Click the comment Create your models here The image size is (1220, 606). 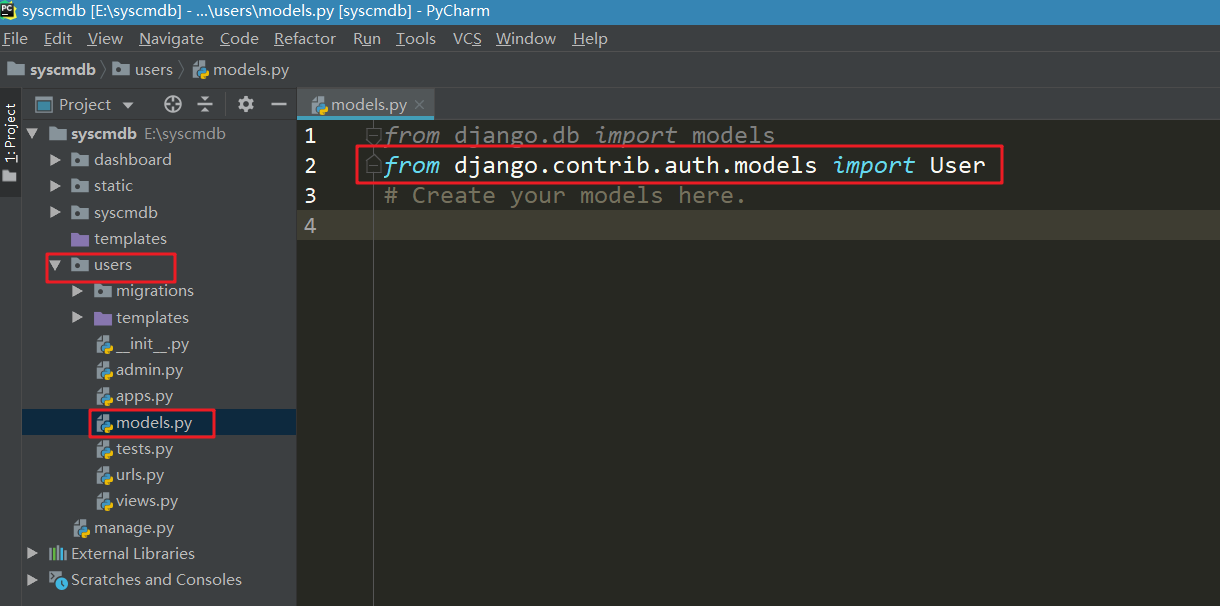point(565,196)
